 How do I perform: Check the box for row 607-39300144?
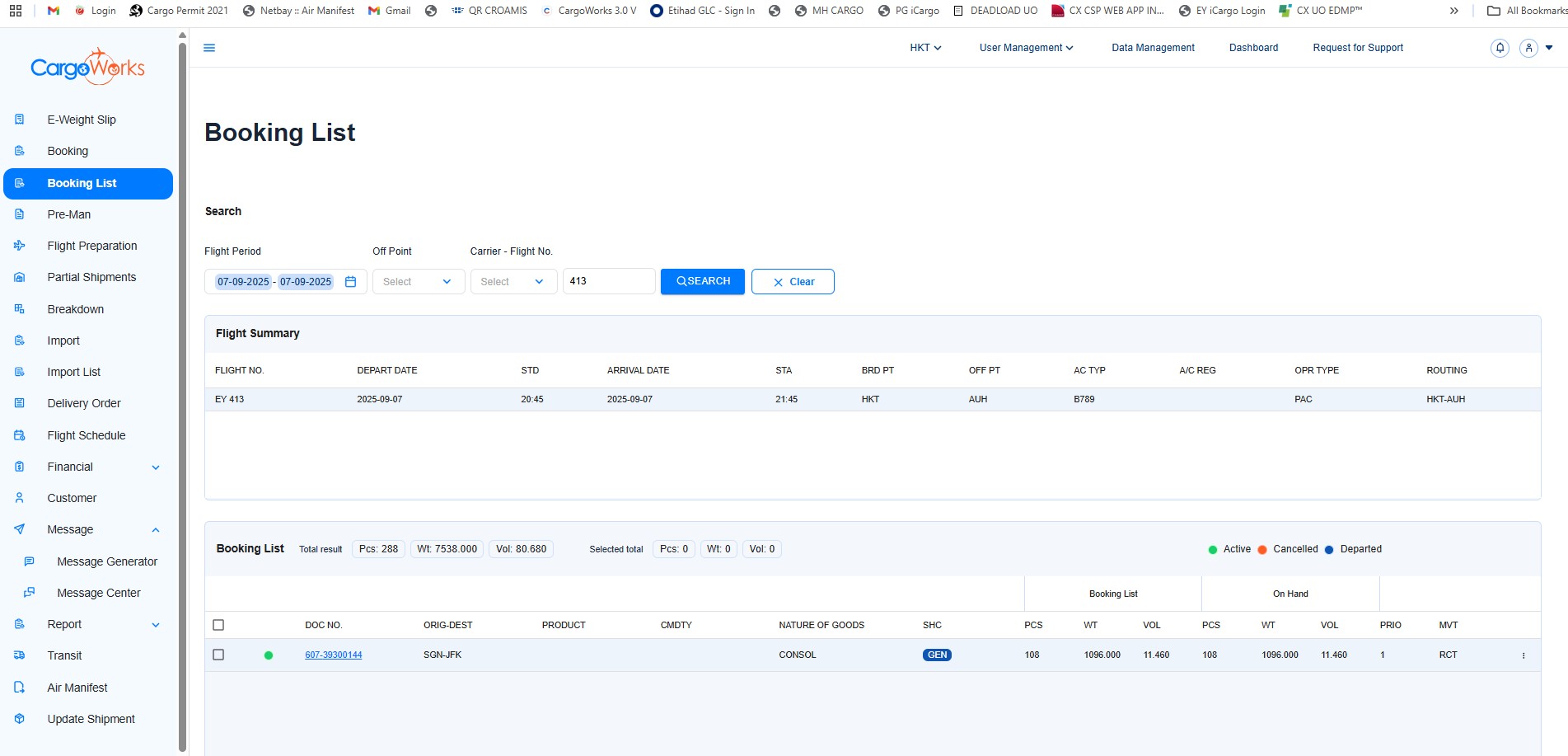218,655
